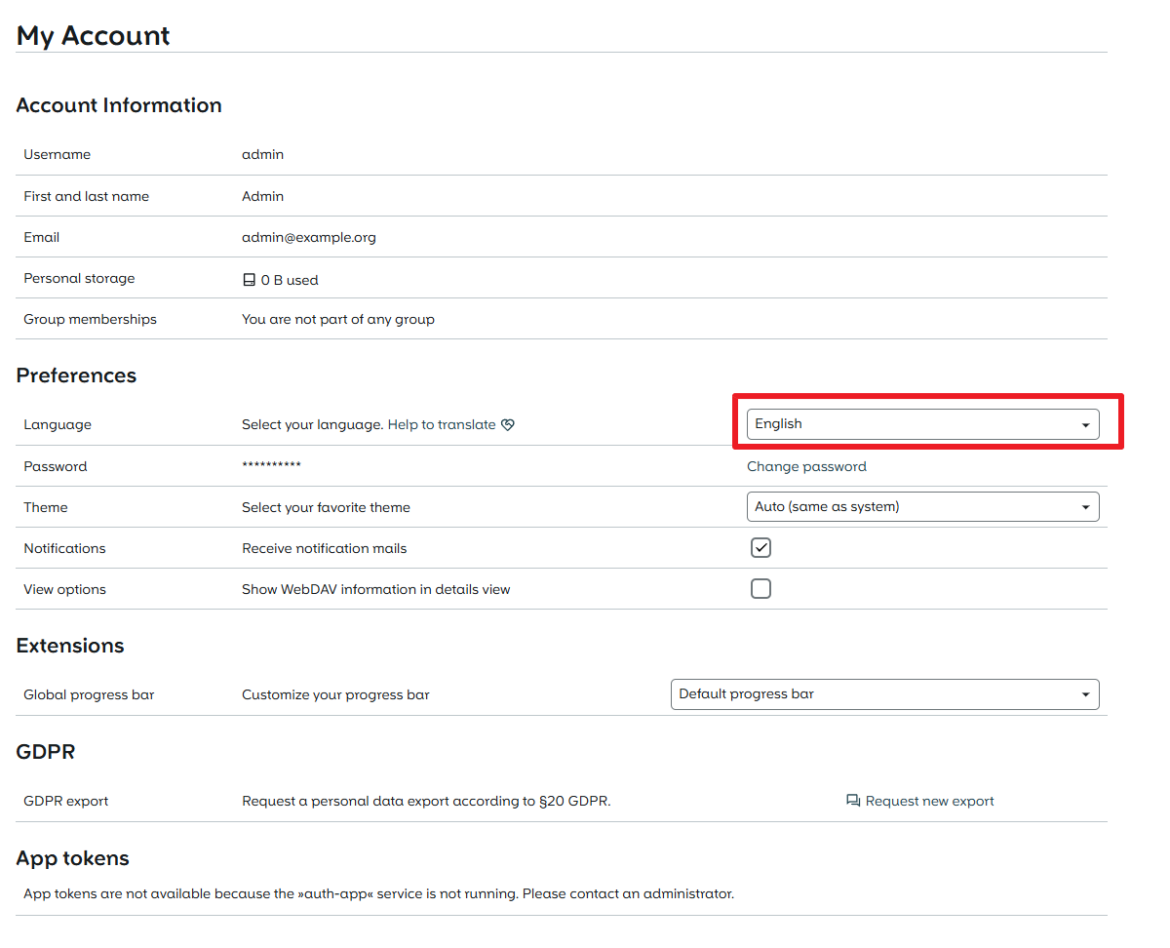Click Customize your progress bar text
1170x948 pixels.
point(336,695)
